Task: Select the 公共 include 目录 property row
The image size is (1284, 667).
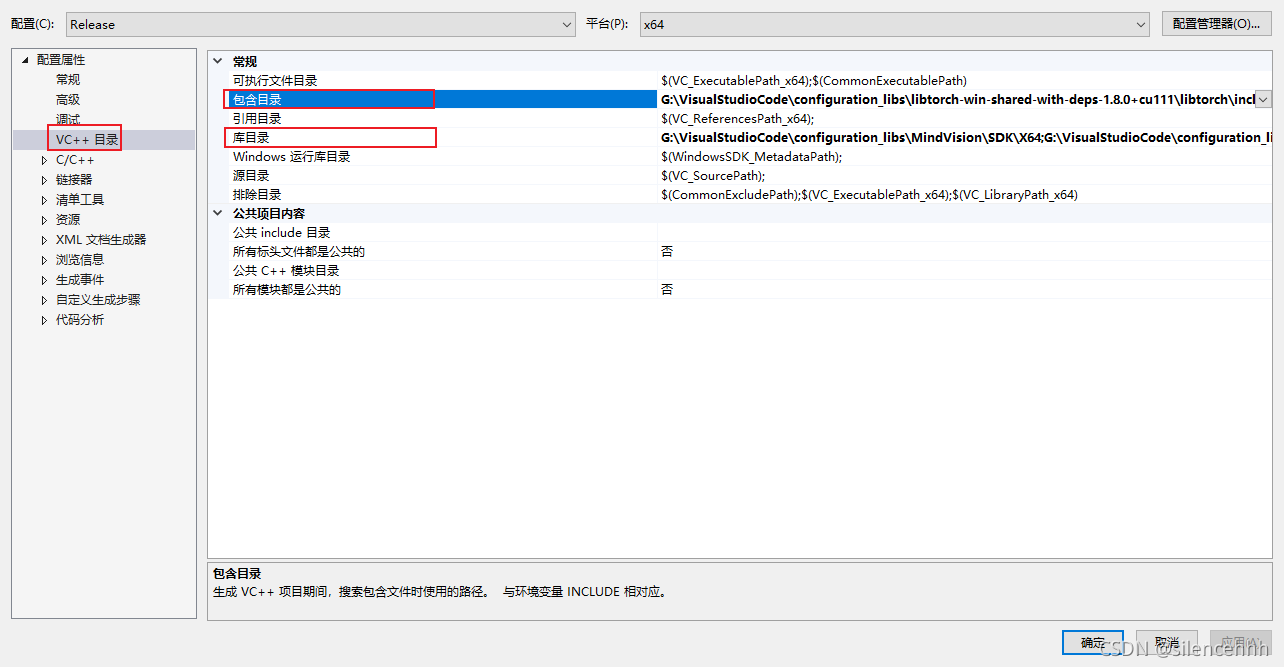Action: pos(740,232)
